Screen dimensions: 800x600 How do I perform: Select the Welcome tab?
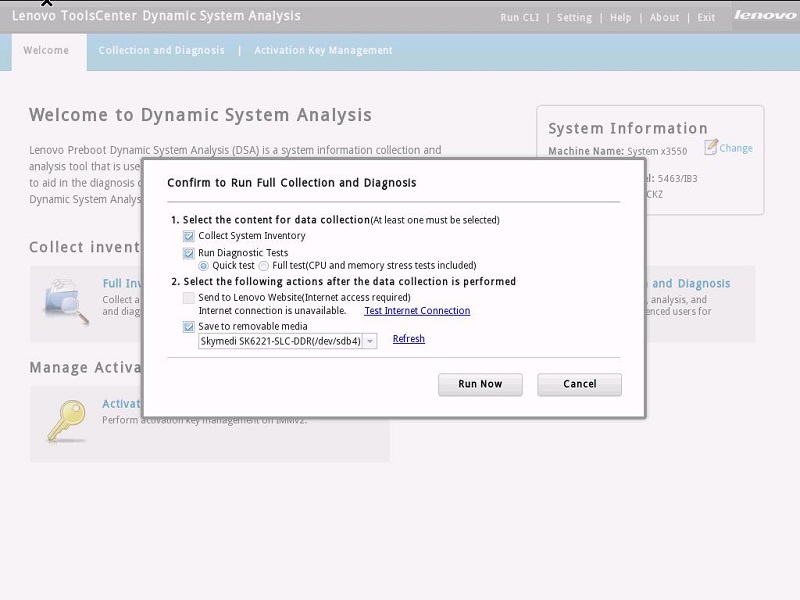pyautogui.click(x=46, y=51)
